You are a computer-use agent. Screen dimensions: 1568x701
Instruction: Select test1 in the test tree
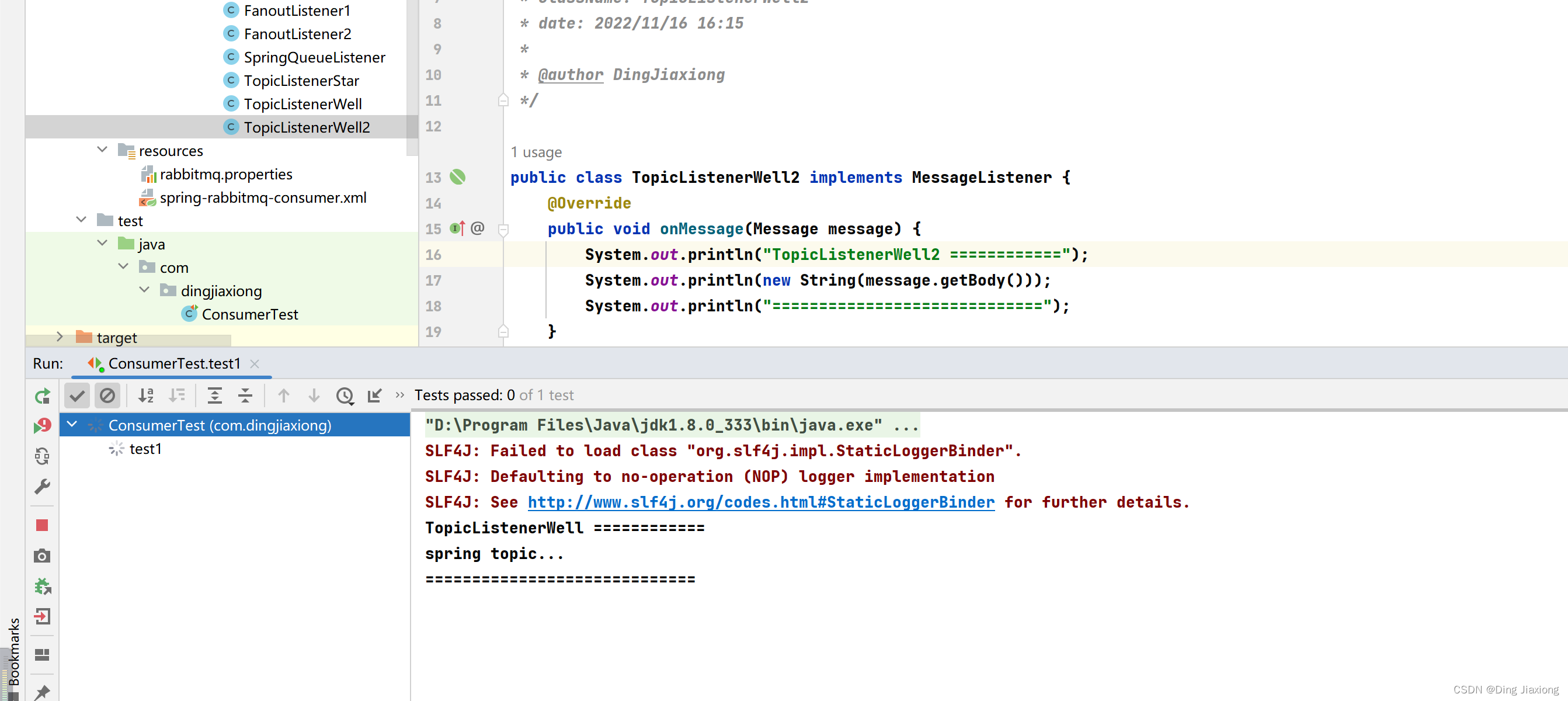145,449
